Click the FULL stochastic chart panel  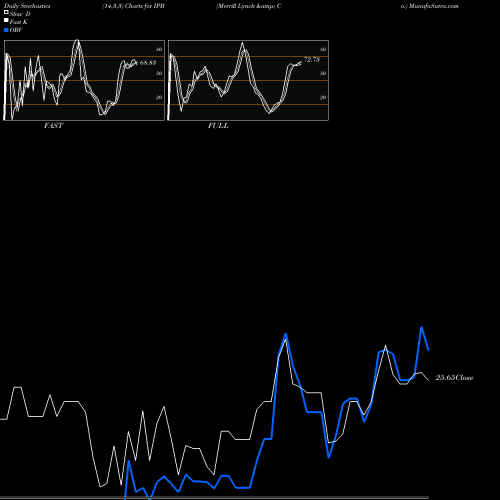pos(248,80)
